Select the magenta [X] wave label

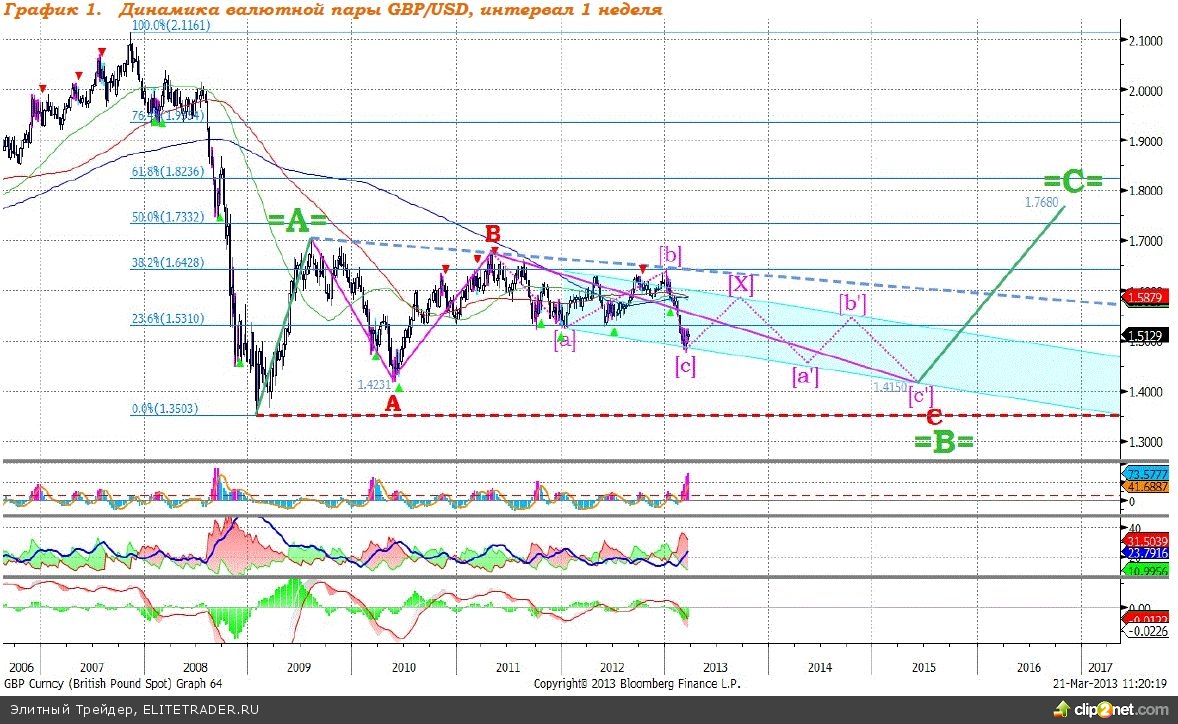coord(740,284)
